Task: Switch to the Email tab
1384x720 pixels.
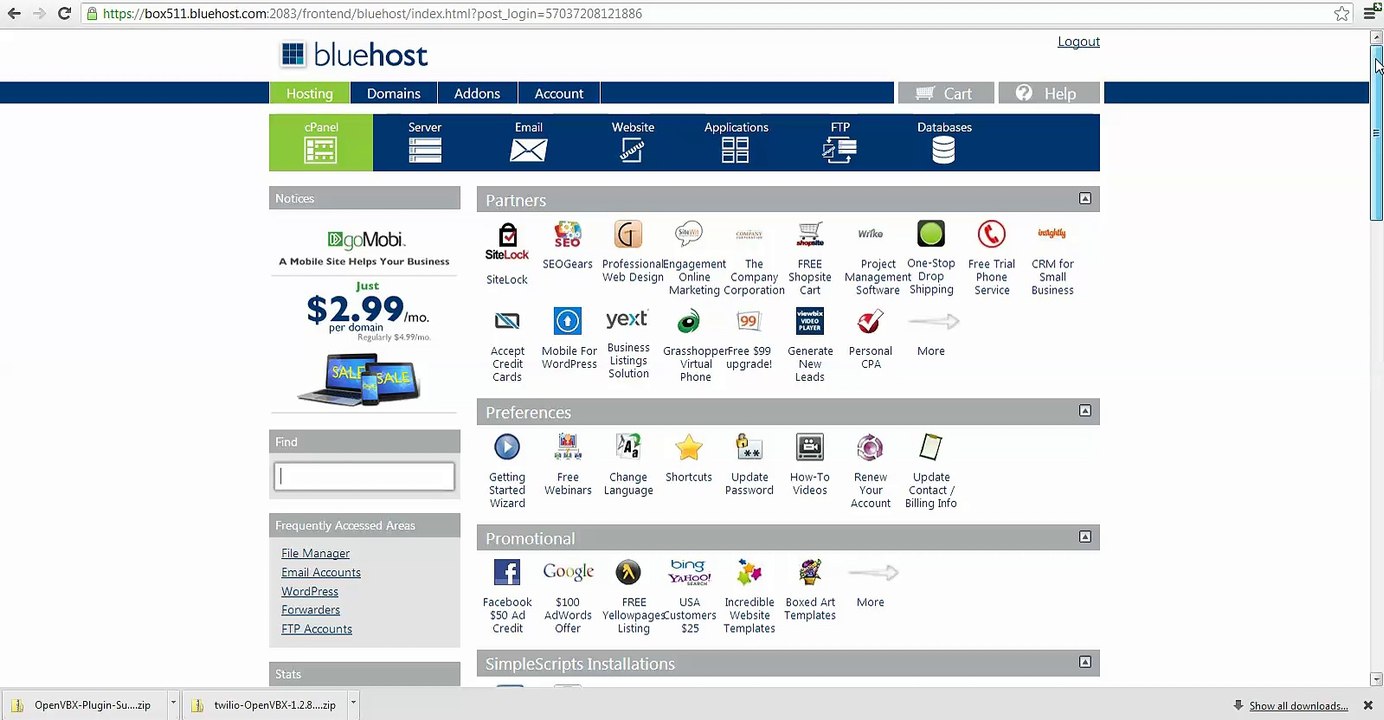Action: pos(528,142)
